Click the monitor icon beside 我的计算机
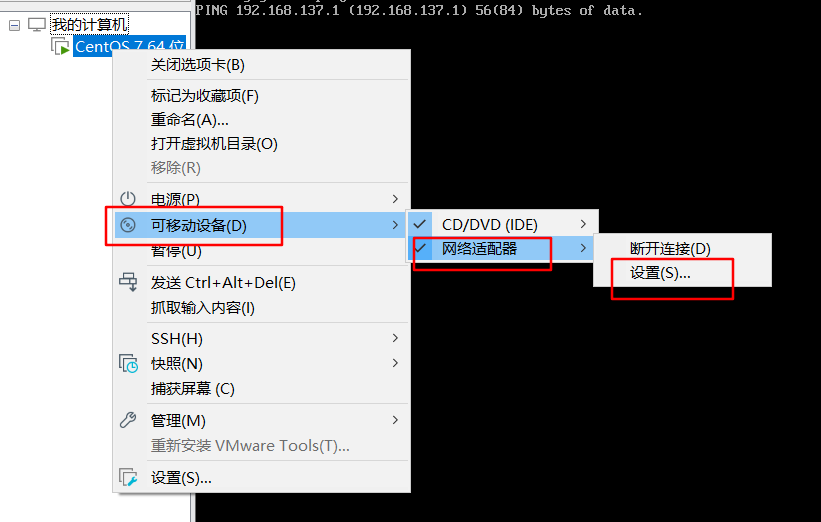 click(37, 24)
